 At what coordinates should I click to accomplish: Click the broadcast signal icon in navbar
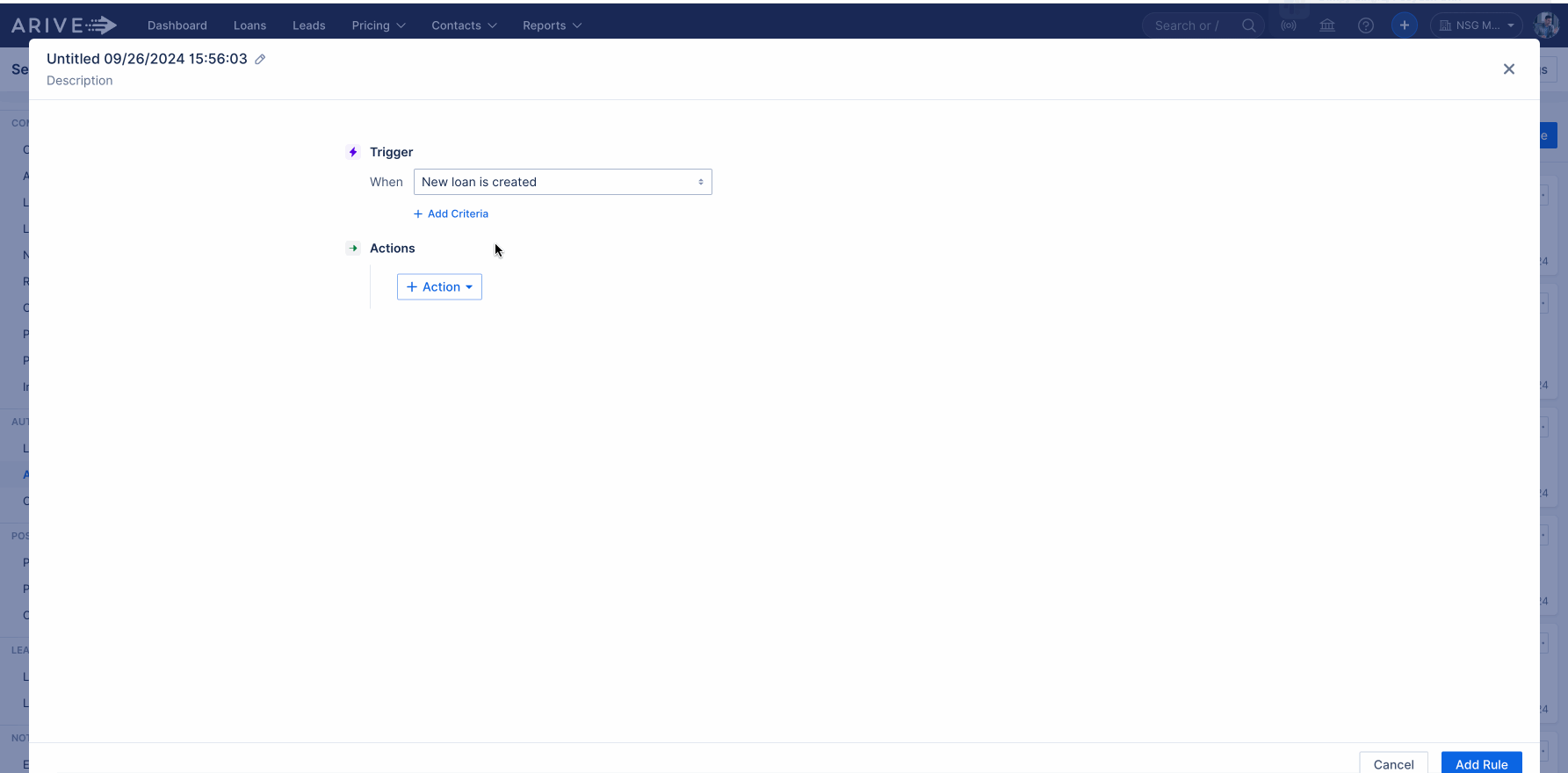1289,25
